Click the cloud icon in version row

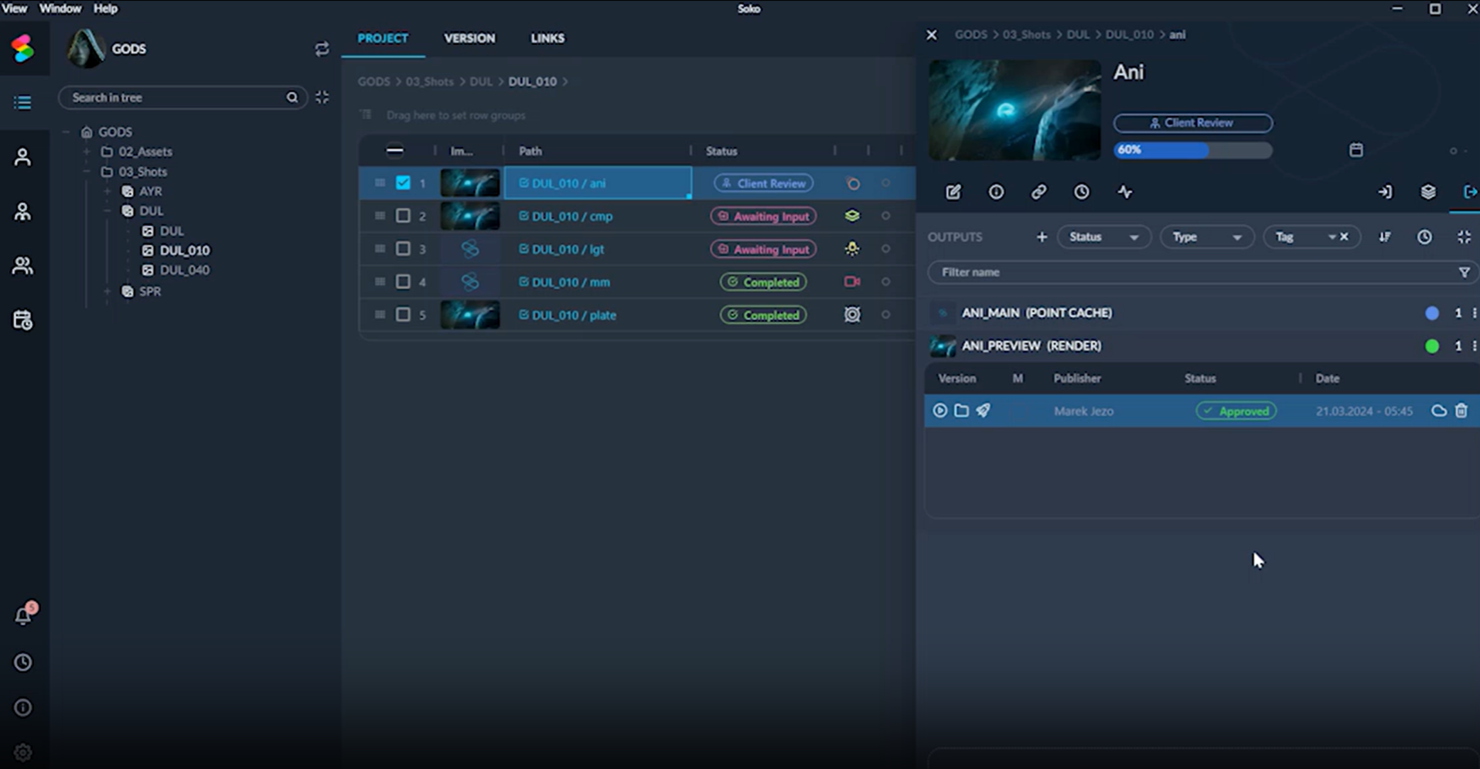(1439, 411)
